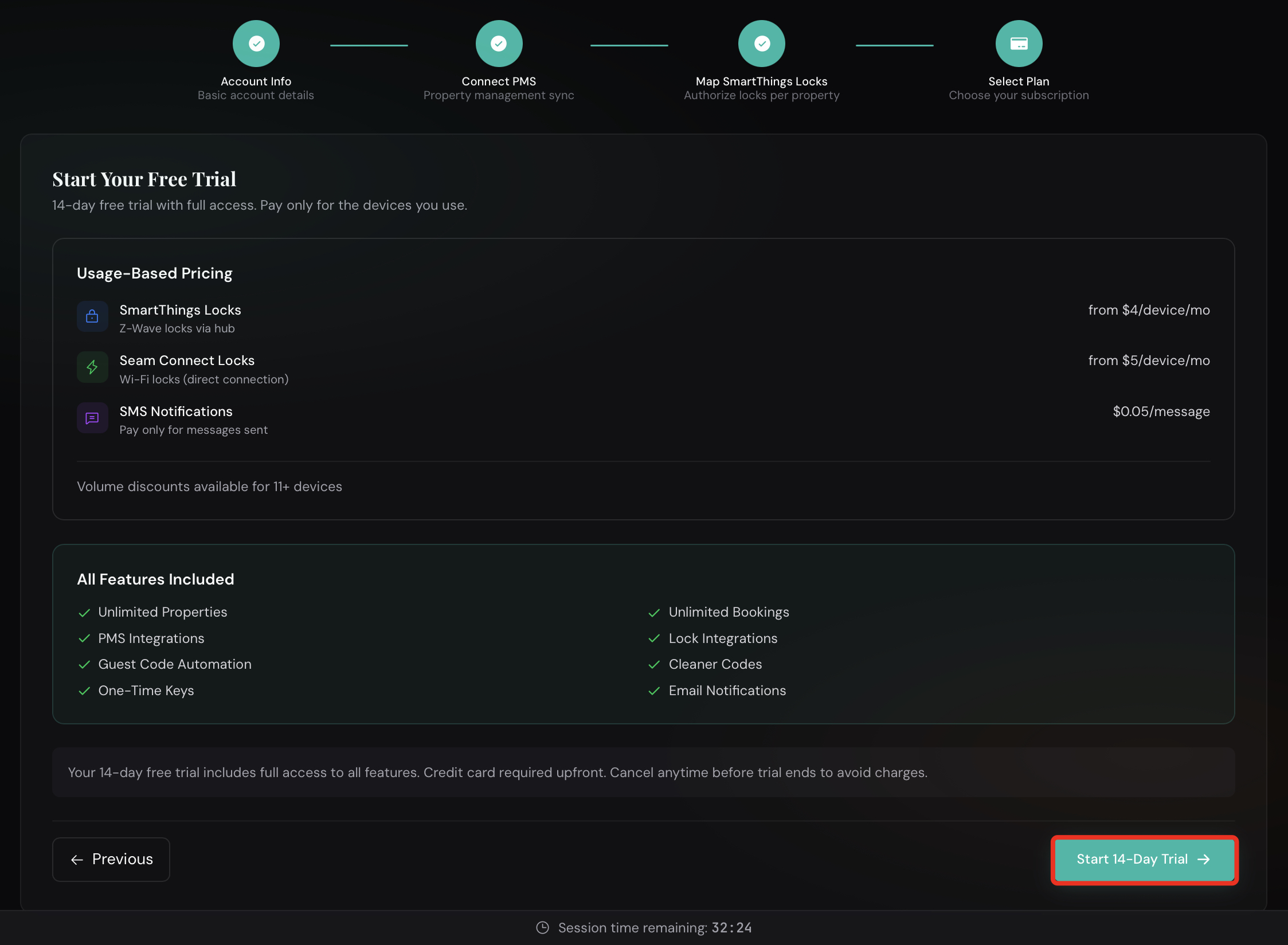Select the 'Account Info' step label
The width and height of the screenshot is (1288, 945).
tap(256, 81)
